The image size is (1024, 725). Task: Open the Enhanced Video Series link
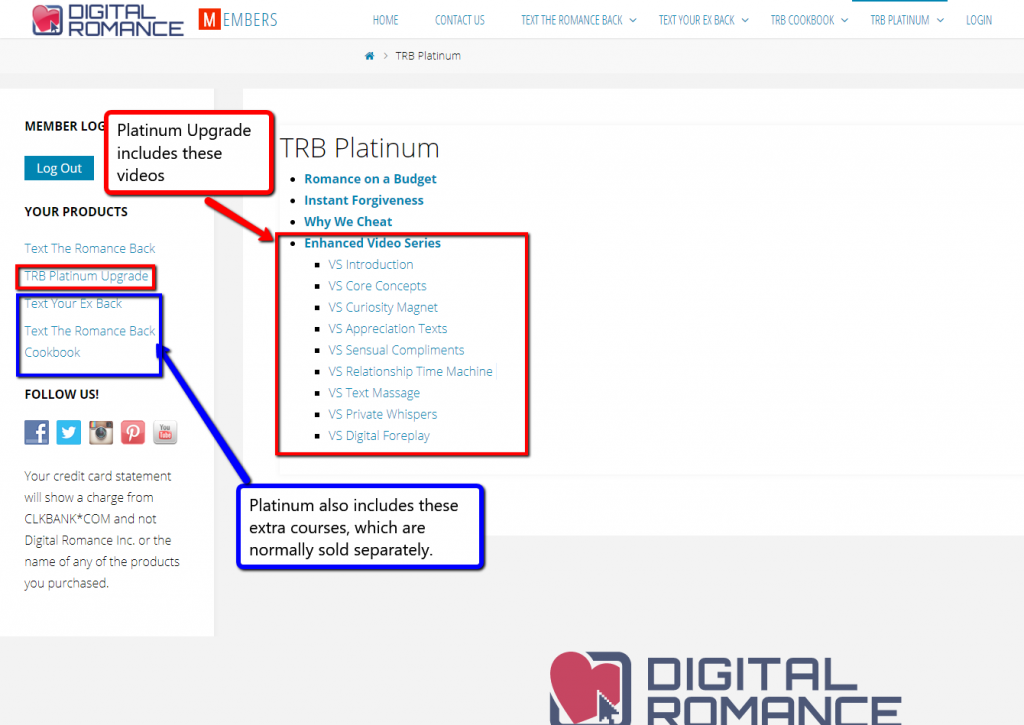(372, 243)
